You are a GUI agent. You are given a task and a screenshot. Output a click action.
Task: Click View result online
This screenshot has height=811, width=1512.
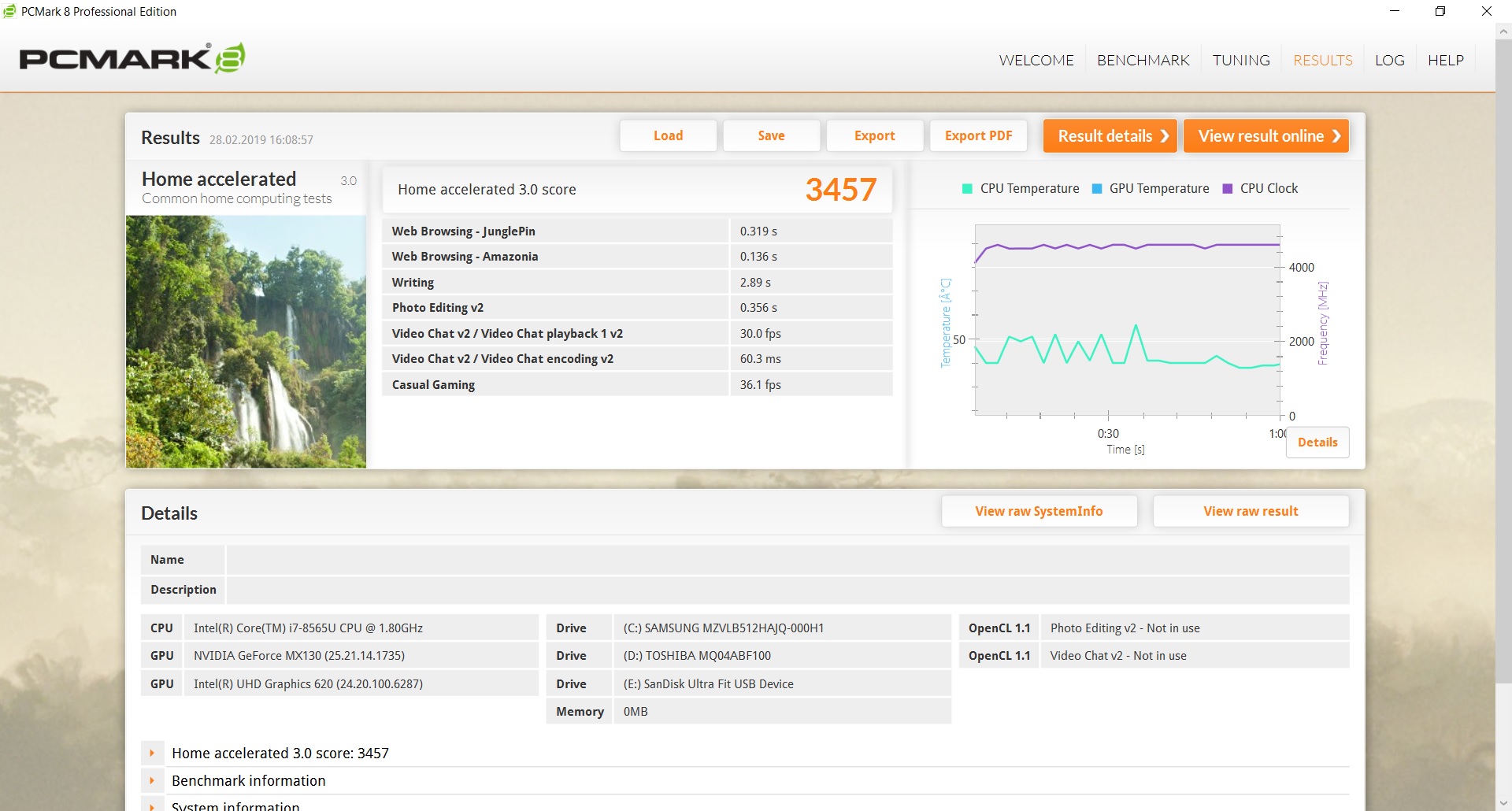coord(1266,135)
